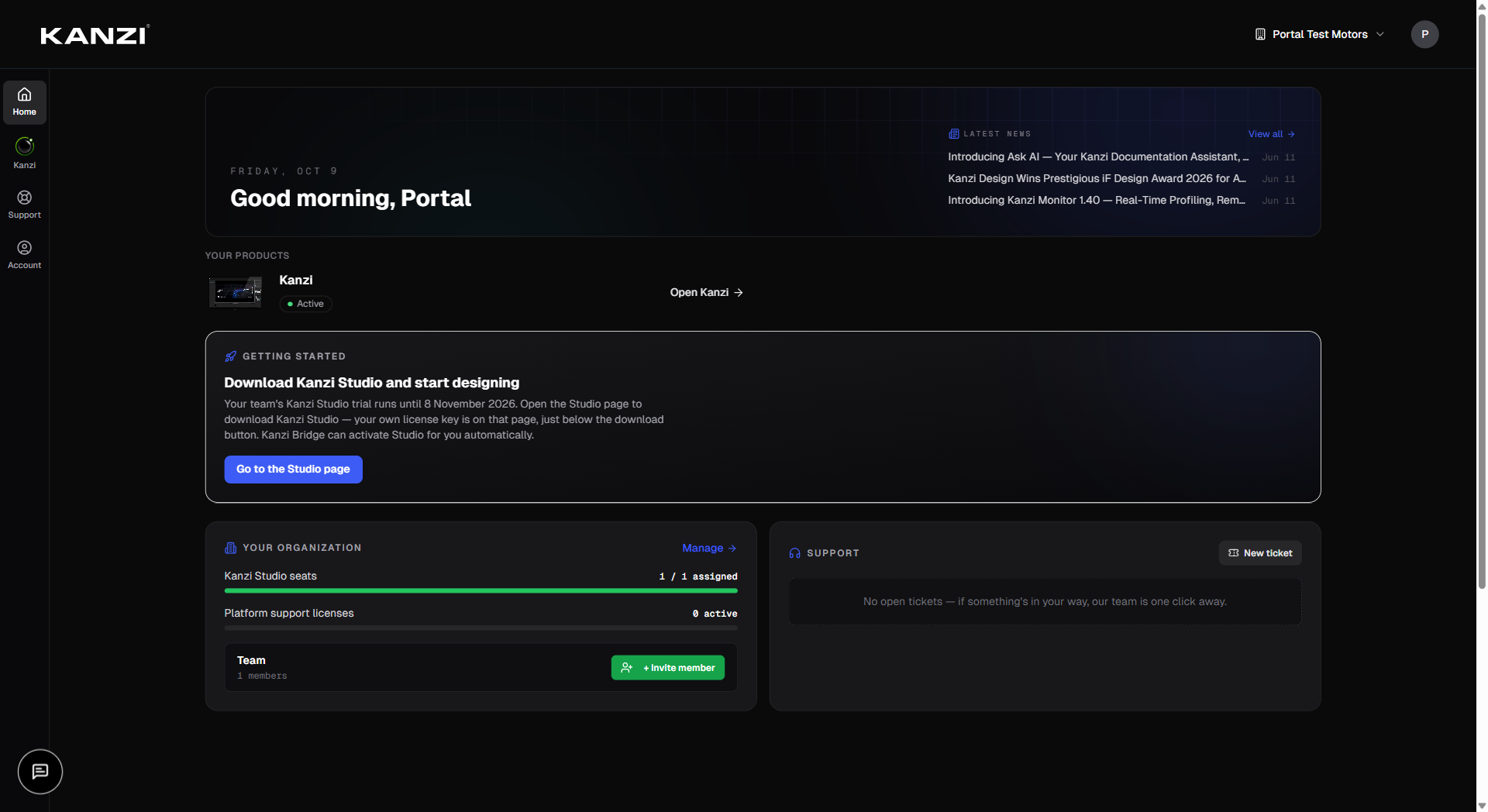Click the 'No open tickets' message box
1488x812 pixels.
(1045, 602)
